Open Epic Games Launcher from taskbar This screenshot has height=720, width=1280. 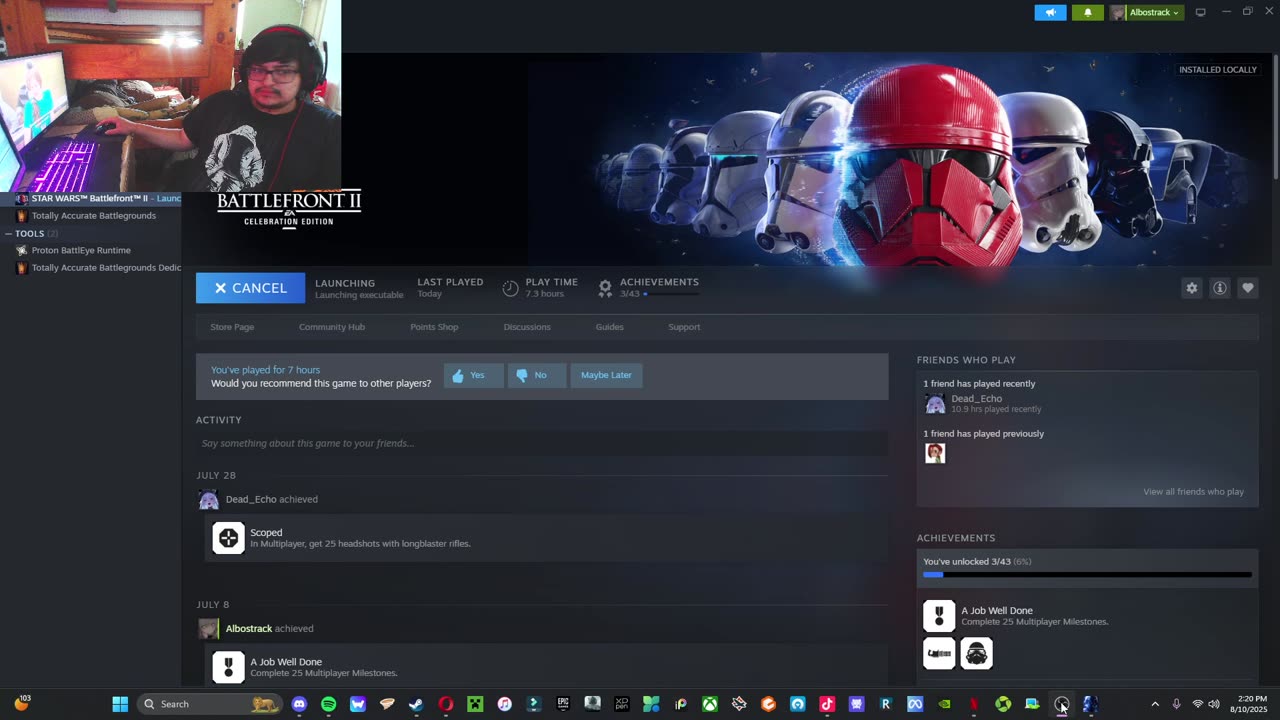(563, 704)
